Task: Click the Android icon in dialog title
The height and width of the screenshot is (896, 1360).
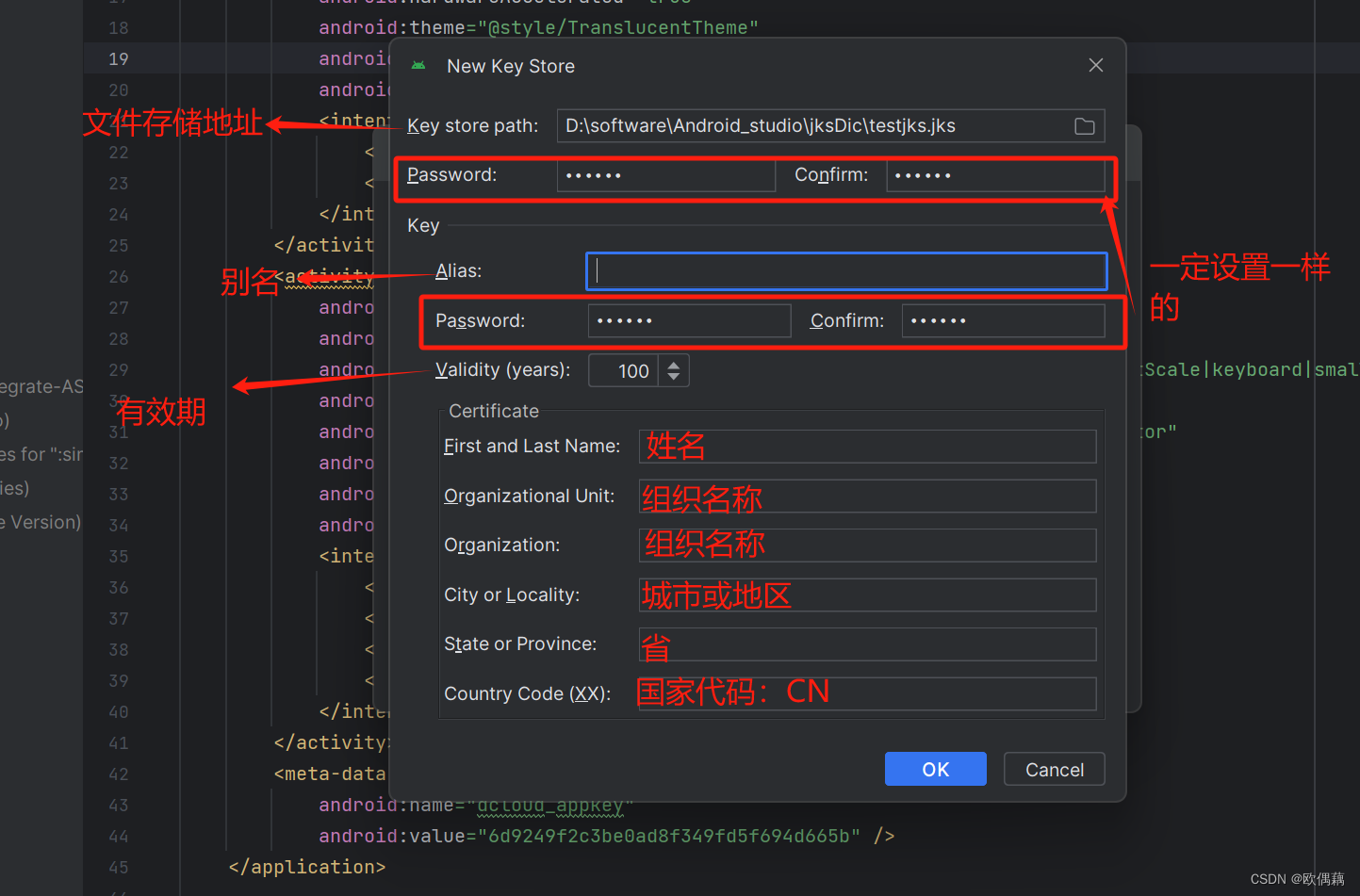Action: (418, 66)
